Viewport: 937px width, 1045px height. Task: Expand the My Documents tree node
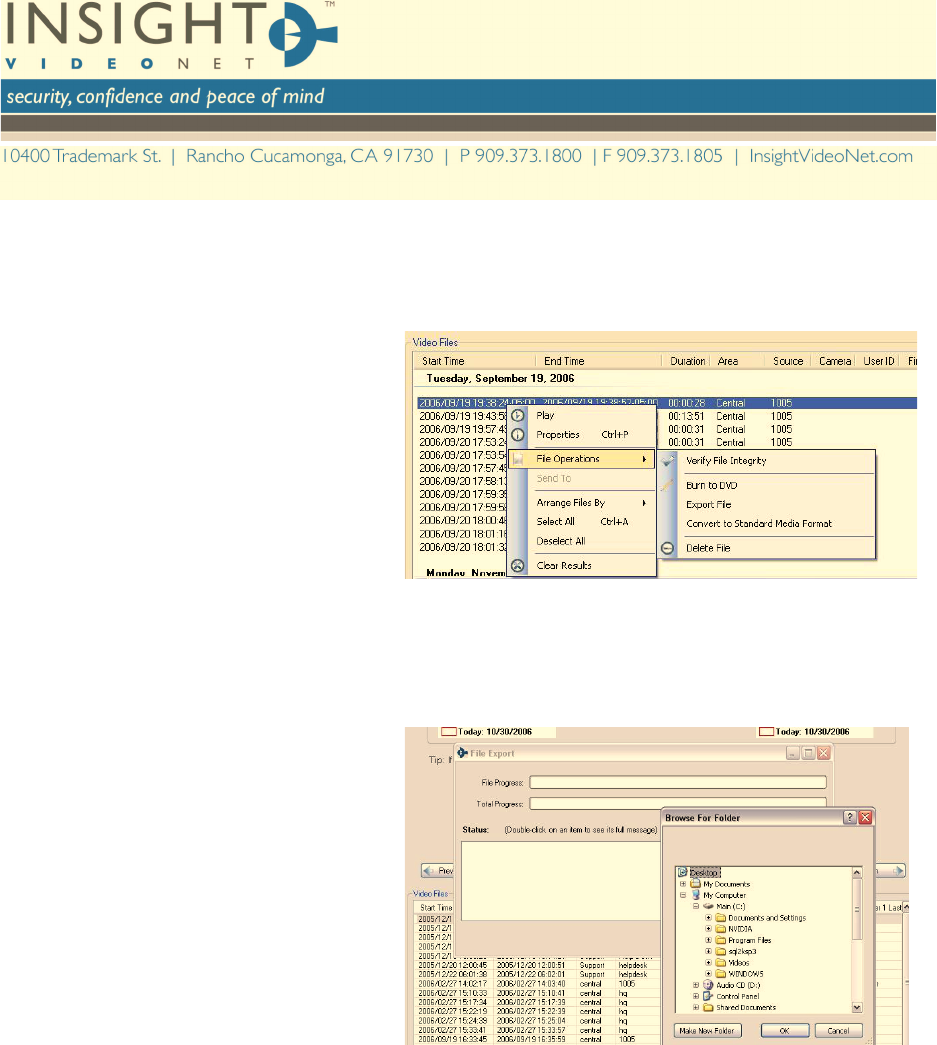point(683,884)
